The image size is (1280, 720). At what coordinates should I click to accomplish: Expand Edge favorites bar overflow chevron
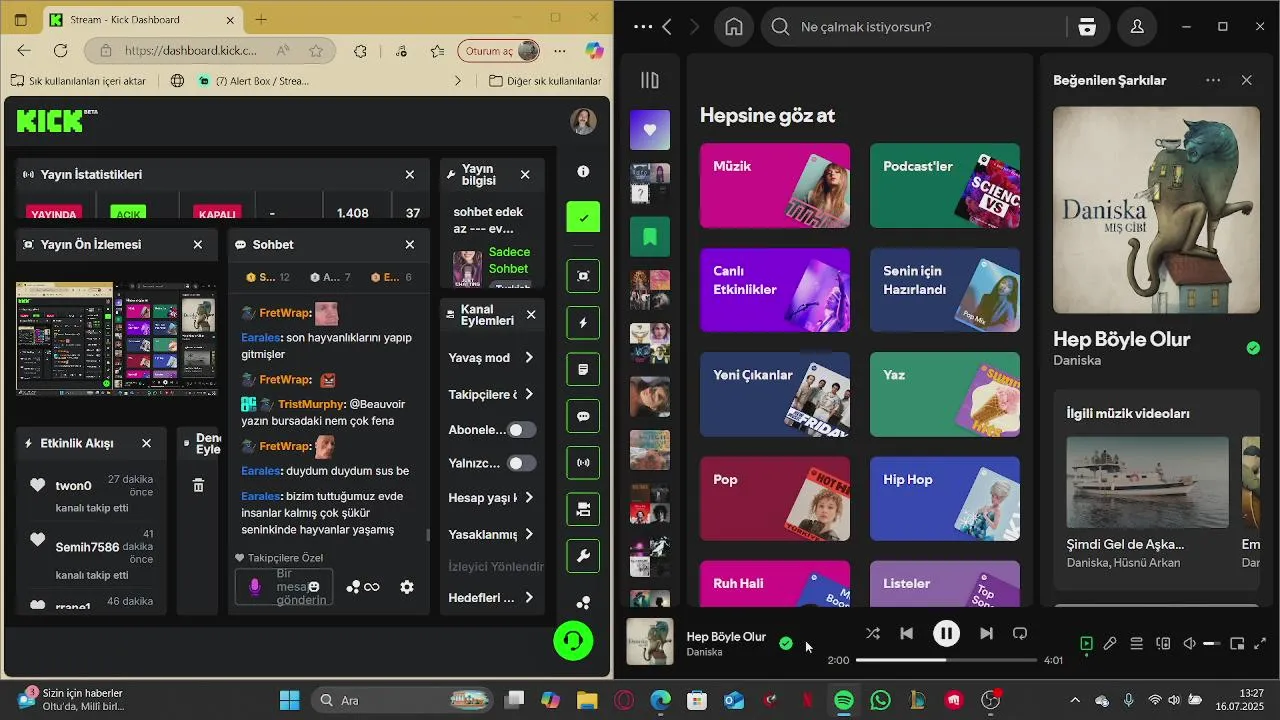tap(458, 81)
